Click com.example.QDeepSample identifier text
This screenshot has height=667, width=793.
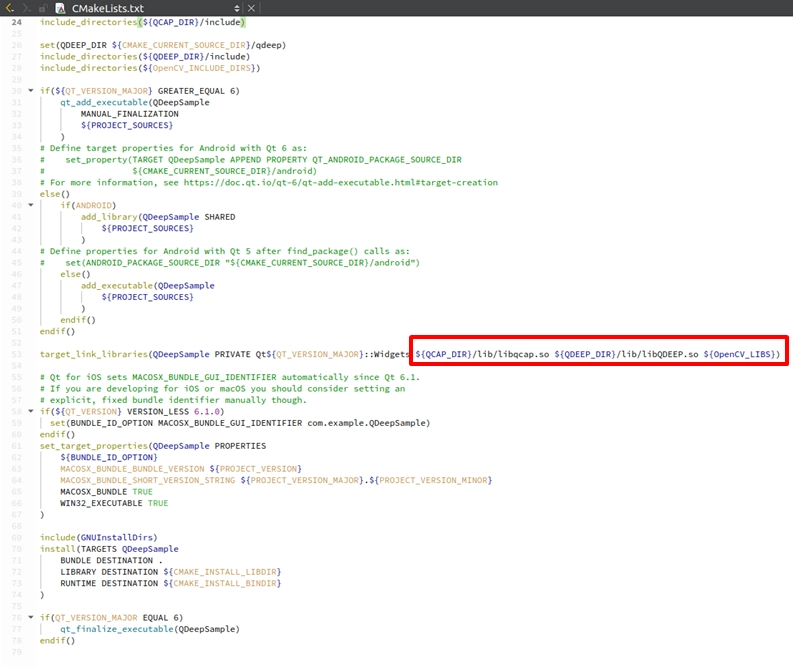pos(367,423)
